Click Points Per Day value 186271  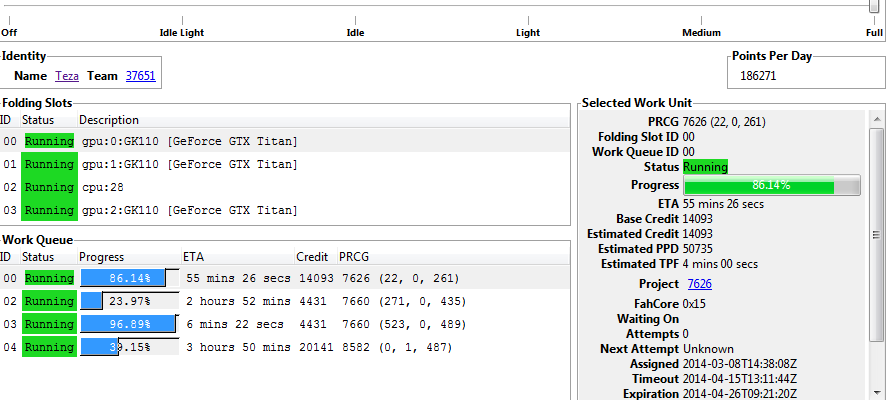click(758, 76)
